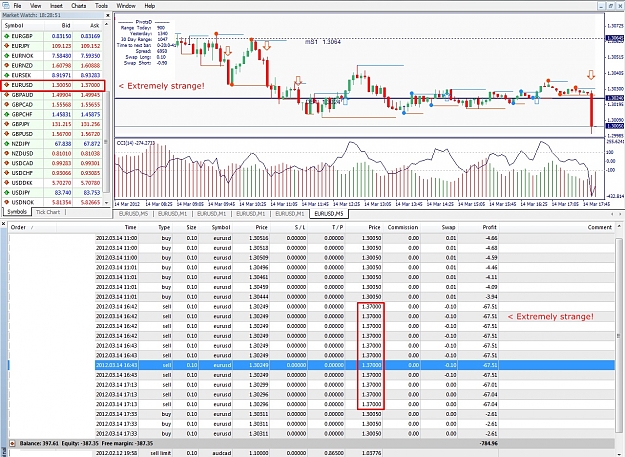Click the arrow icon beside EURNZD
The height and width of the screenshot is (457, 625).
[x=6, y=65]
